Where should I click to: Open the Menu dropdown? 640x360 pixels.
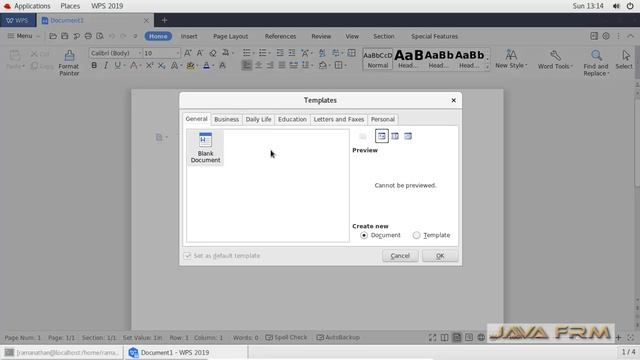[x=24, y=36]
